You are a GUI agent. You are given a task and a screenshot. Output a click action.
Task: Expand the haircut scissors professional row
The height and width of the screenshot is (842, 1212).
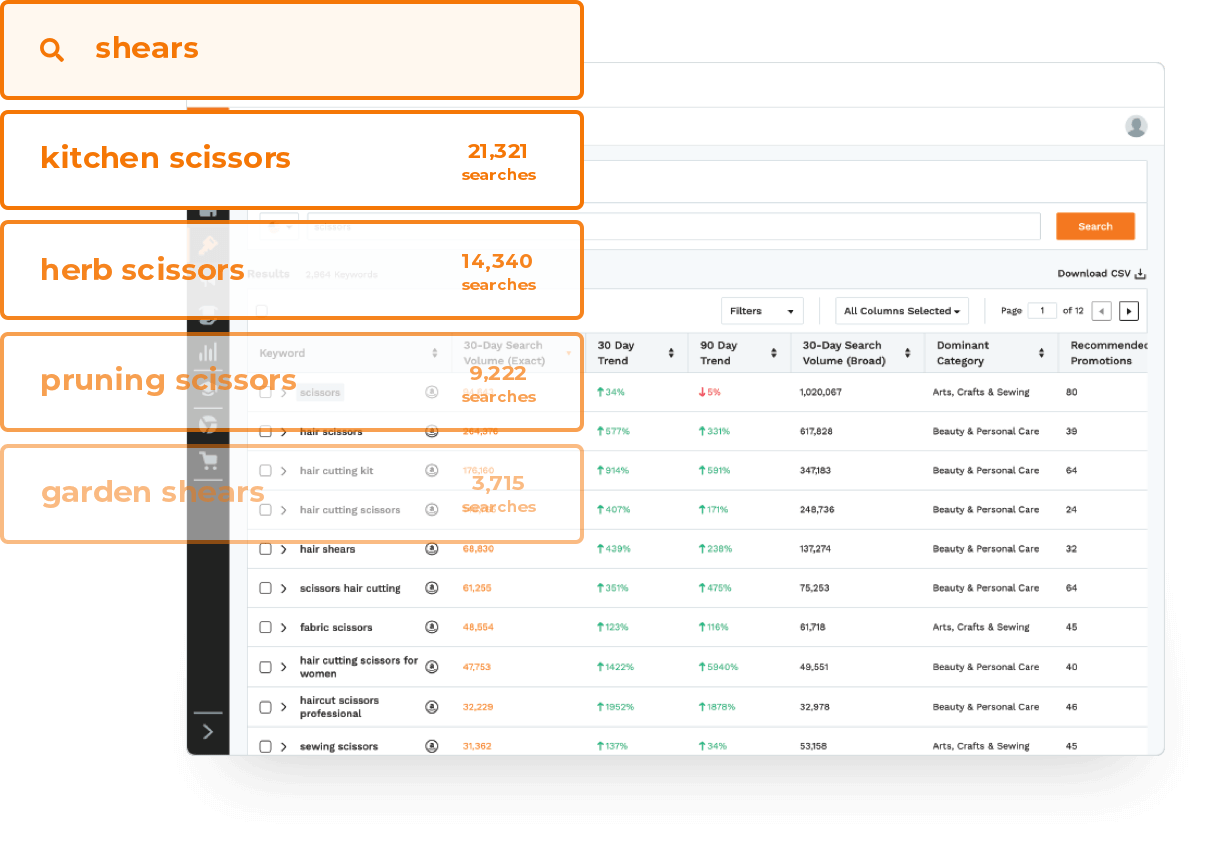pyautogui.click(x=284, y=707)
